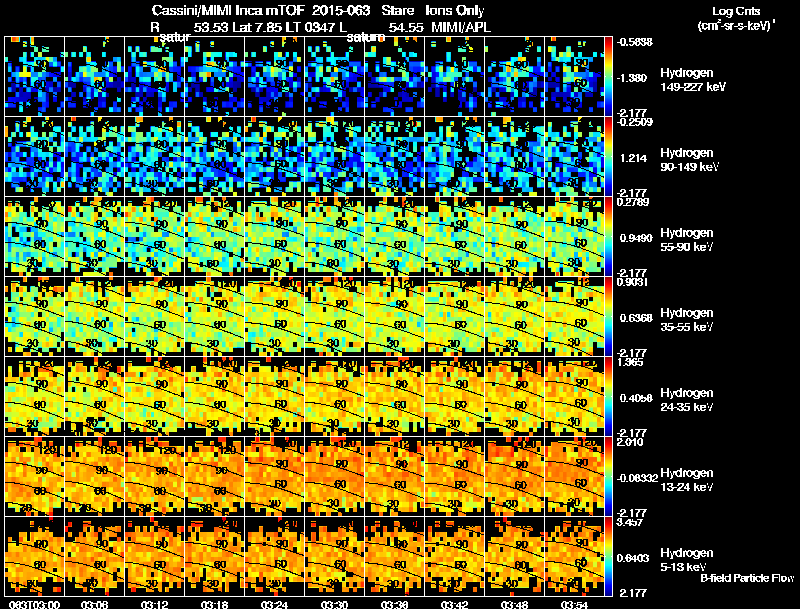800x609 pixels.
Task: Click the '1.214' color bar midpoint value
Action: pyautogui.click(x=633, y=158)
